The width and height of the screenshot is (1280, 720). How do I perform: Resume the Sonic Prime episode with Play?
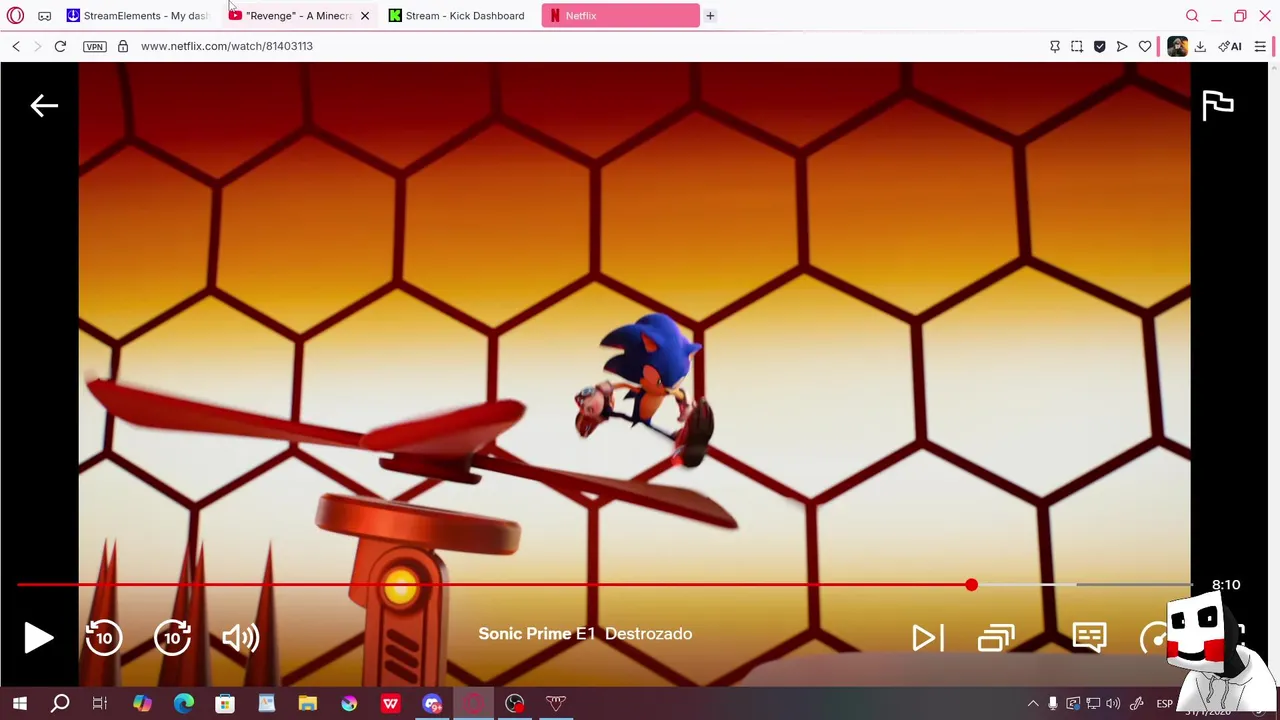tap(38, 638)
